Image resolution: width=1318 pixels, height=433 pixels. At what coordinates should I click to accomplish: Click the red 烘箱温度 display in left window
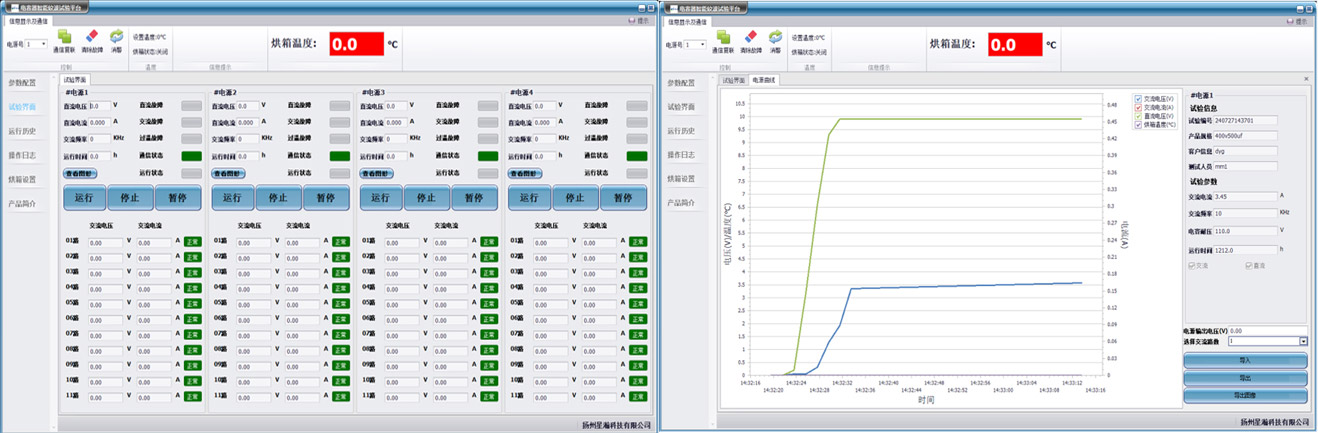pyautogui.click(x=357, y=44)
